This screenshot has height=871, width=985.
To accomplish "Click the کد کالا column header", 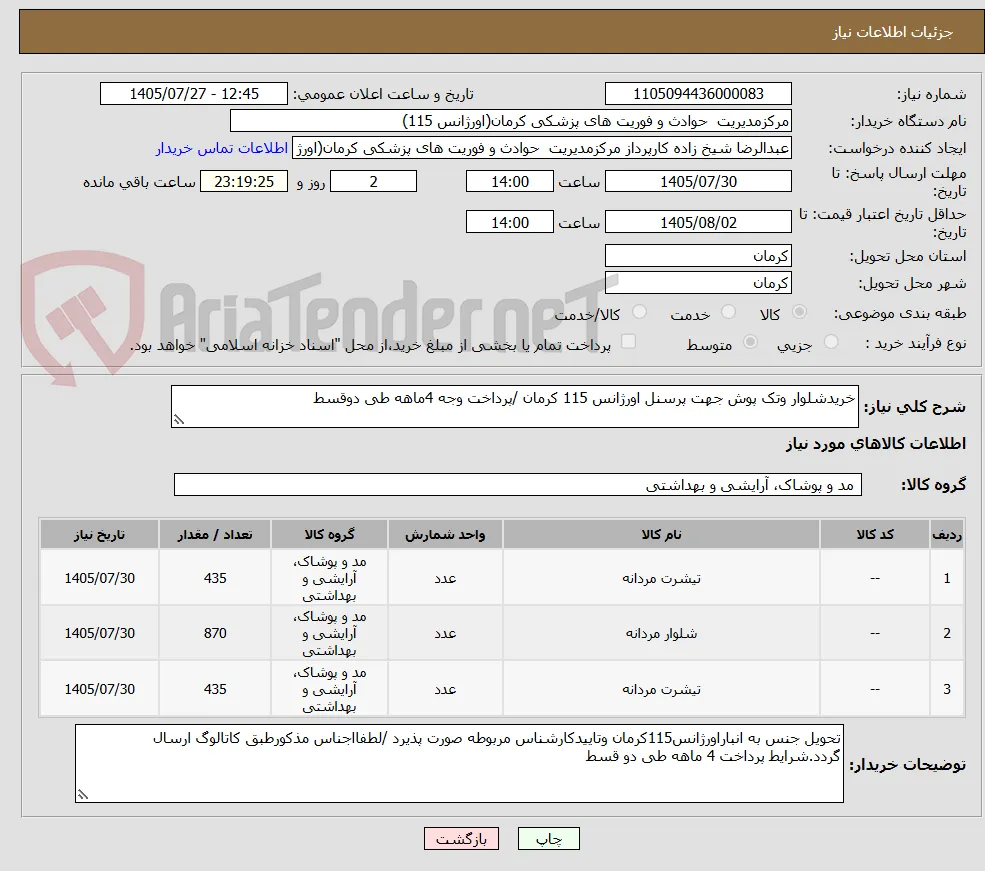I will (874, 534).
